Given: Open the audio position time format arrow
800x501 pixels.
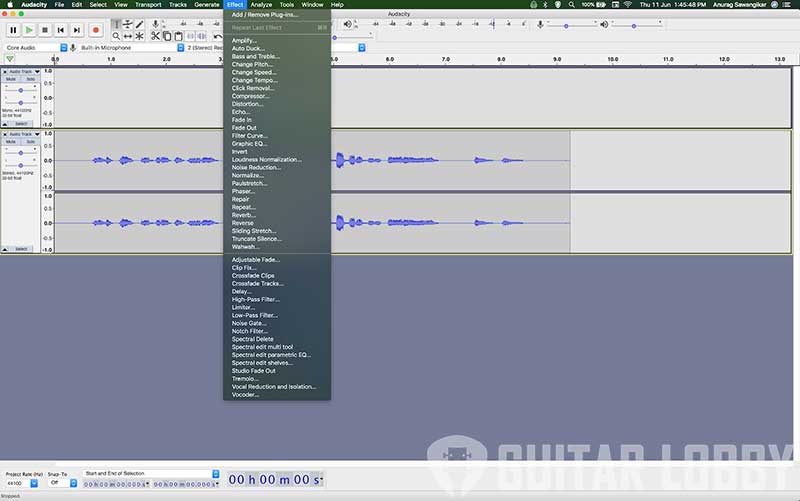Looking at the screenshot, I should point(321,479).
